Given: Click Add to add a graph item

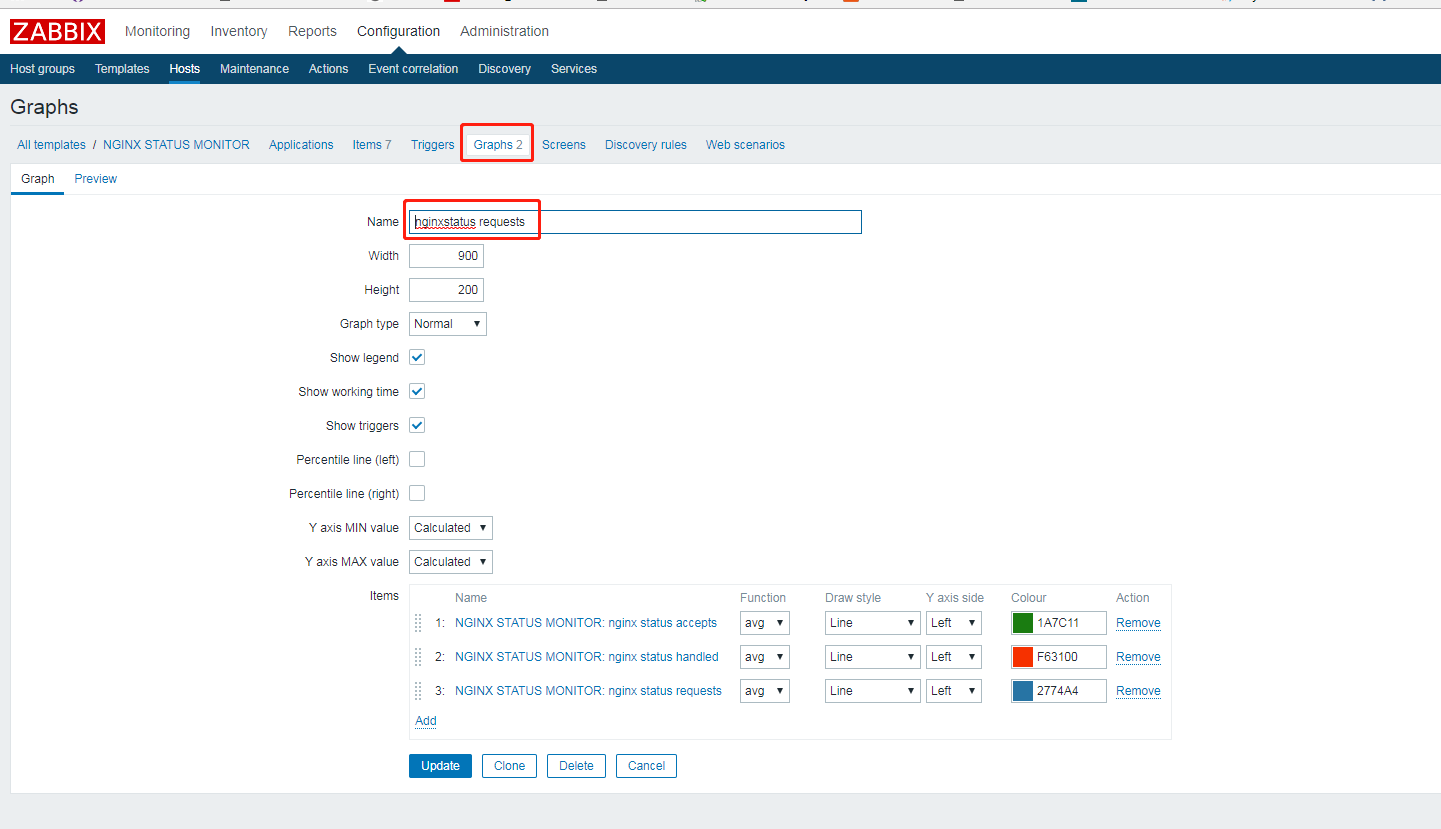Looking at the screenshot, I should [426, 721].
